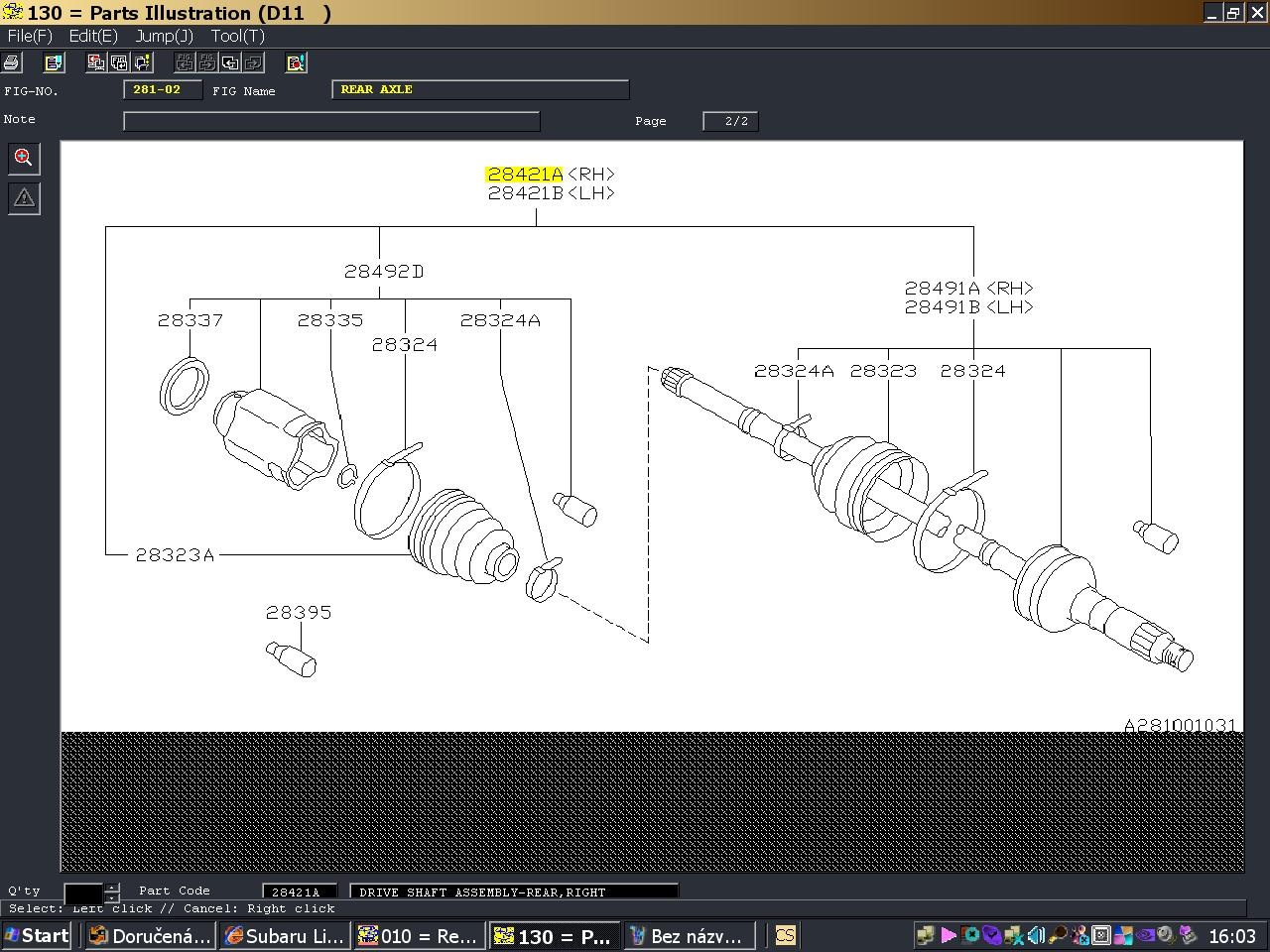Image resolution: width=1270 pixels, height=952 pixels.
Task: Select part number 28337
Action: click(190, 320)
